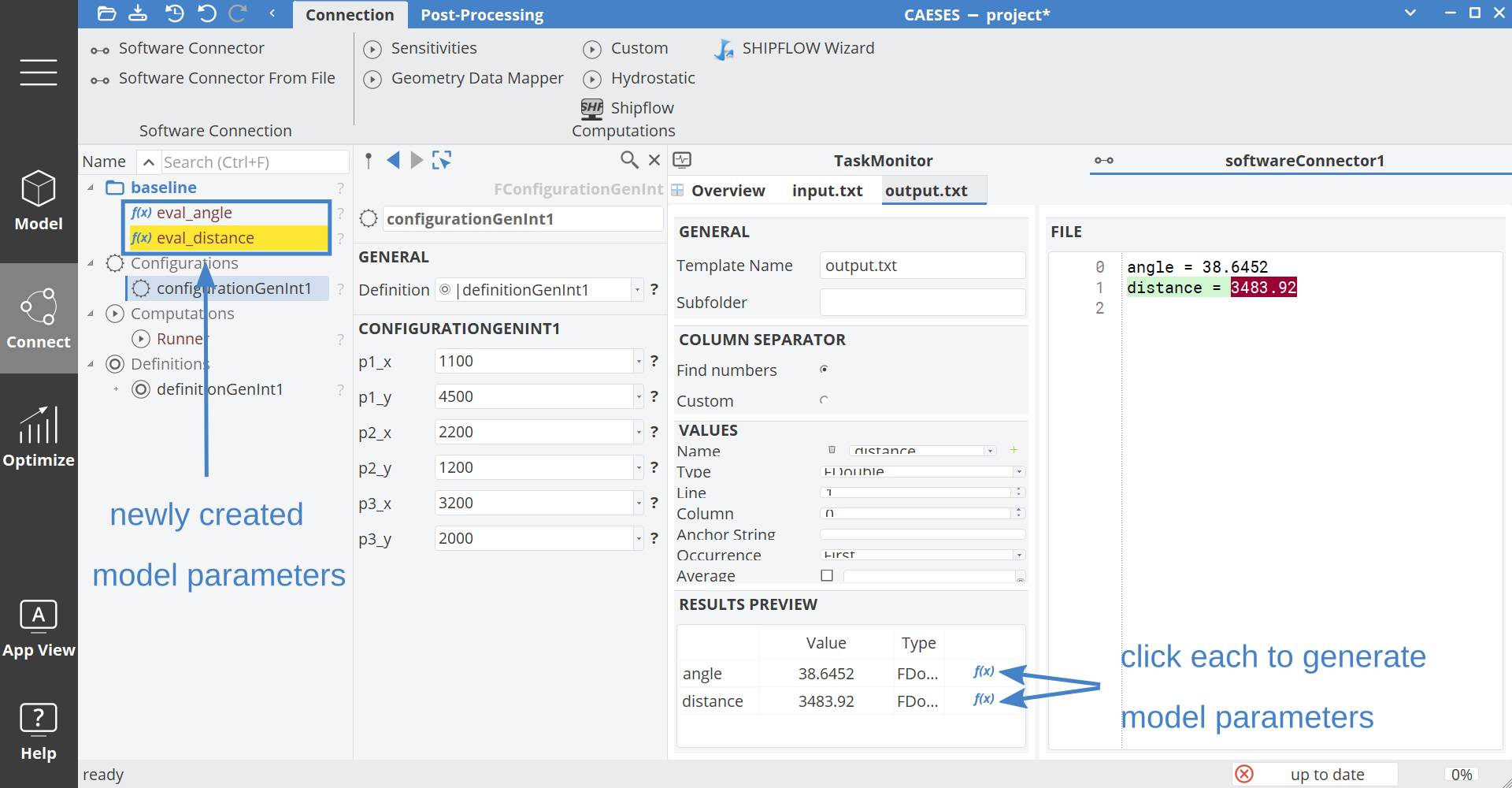Toggle the Name sort arrow in tree header
The width and height of the screenshot is (1512, 788).
click(x=149, y=162)
